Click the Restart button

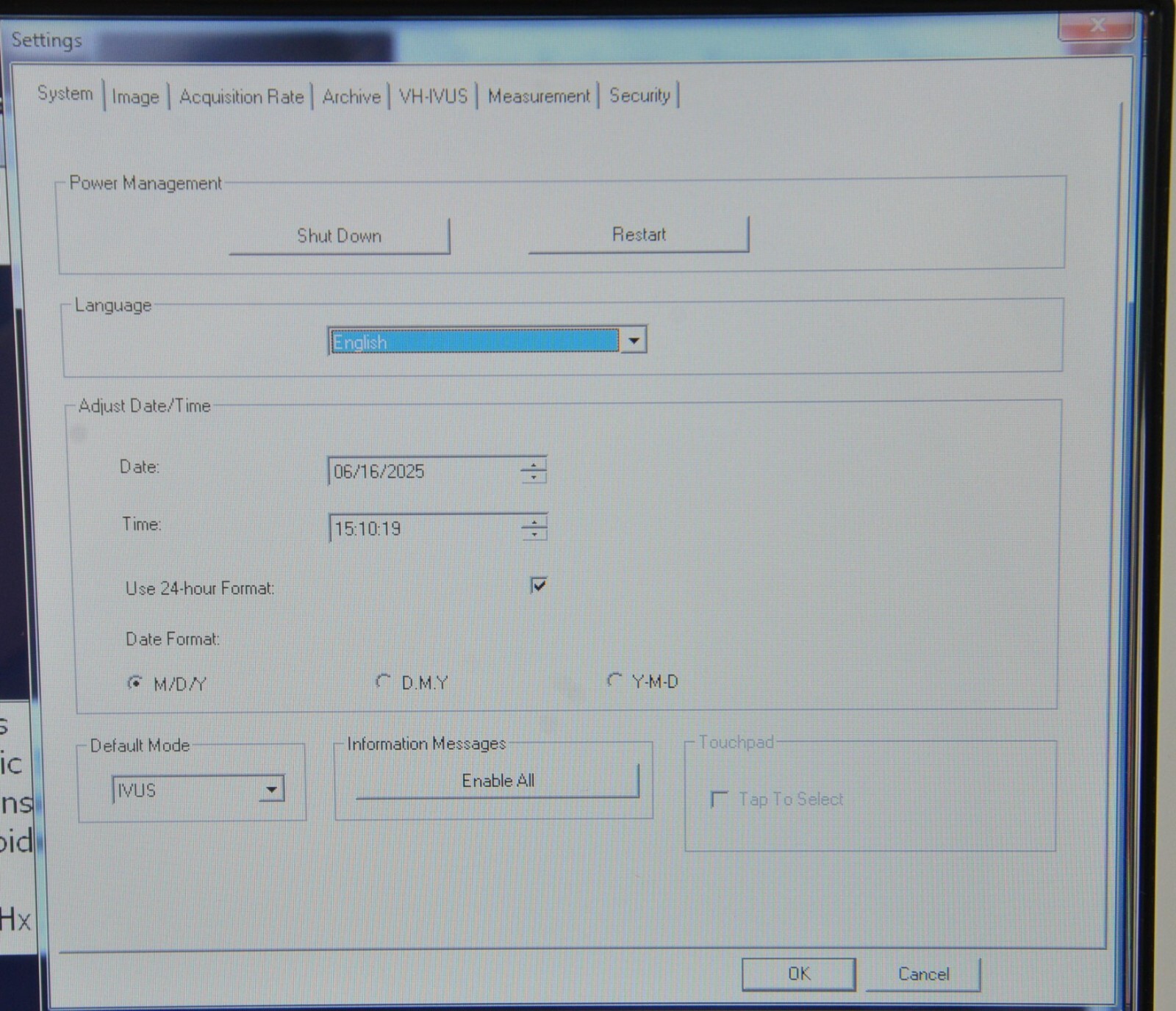pos(638,234)
